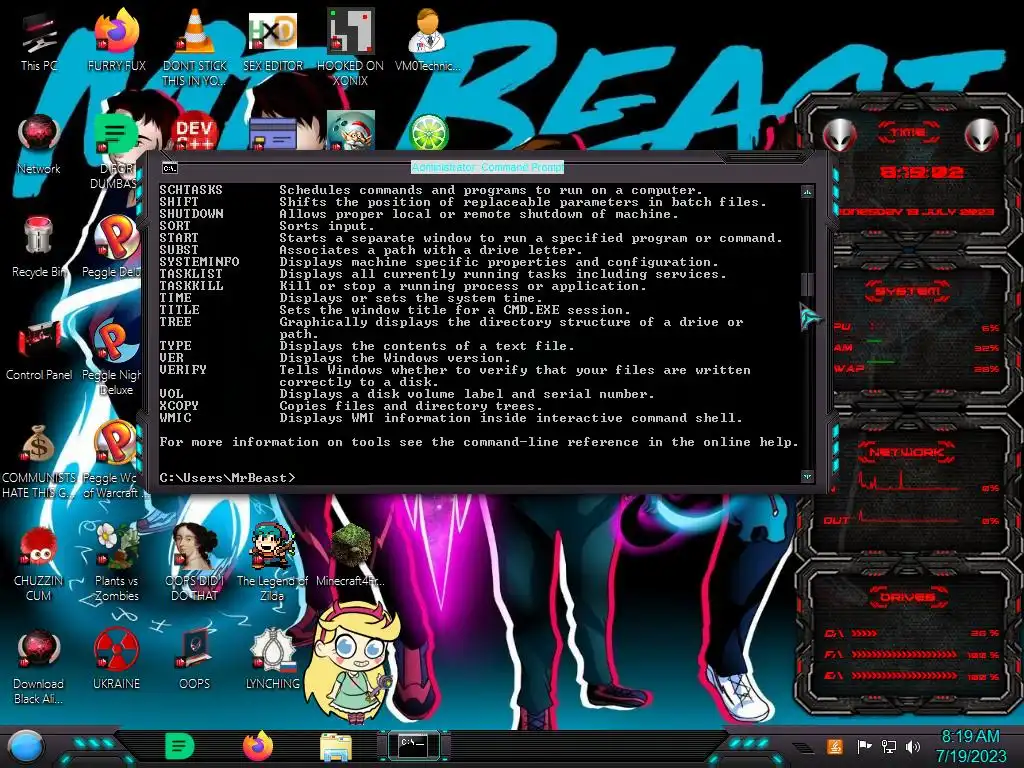
Task: Open File Explorer from the taskbar
Action: (336, 747)
